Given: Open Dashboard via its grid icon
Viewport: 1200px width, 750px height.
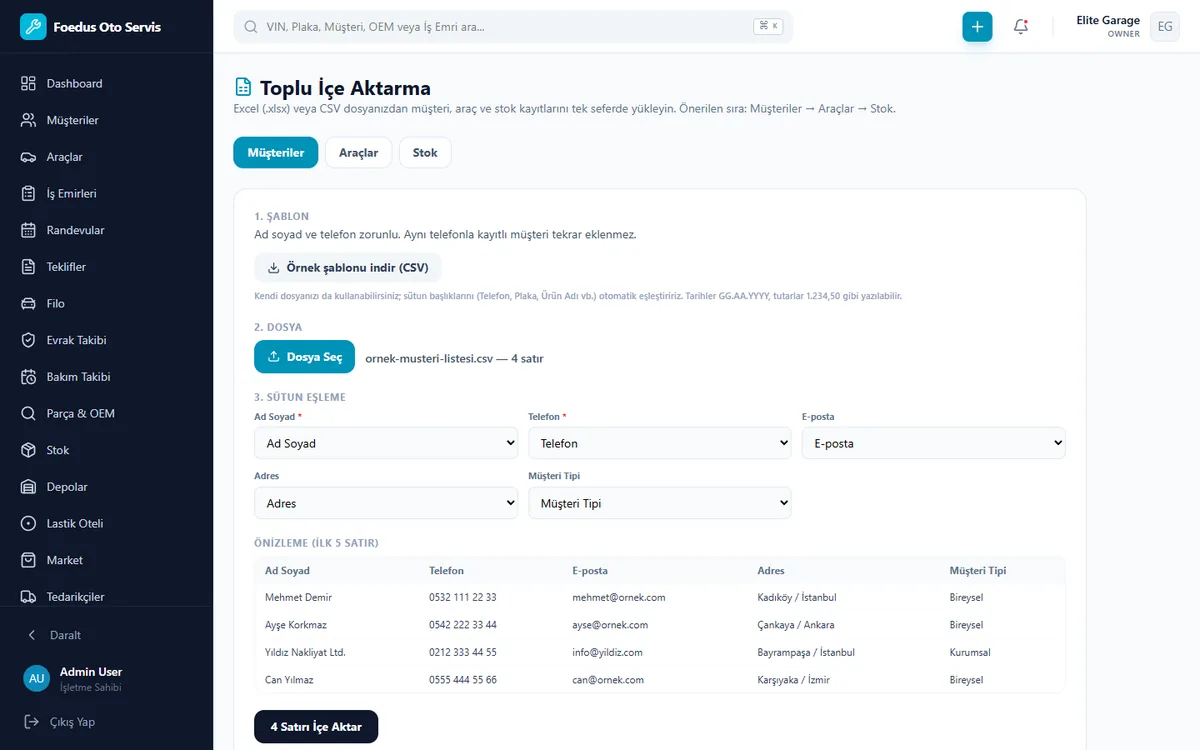Looking at the screenshot, I should pos(28,84).
